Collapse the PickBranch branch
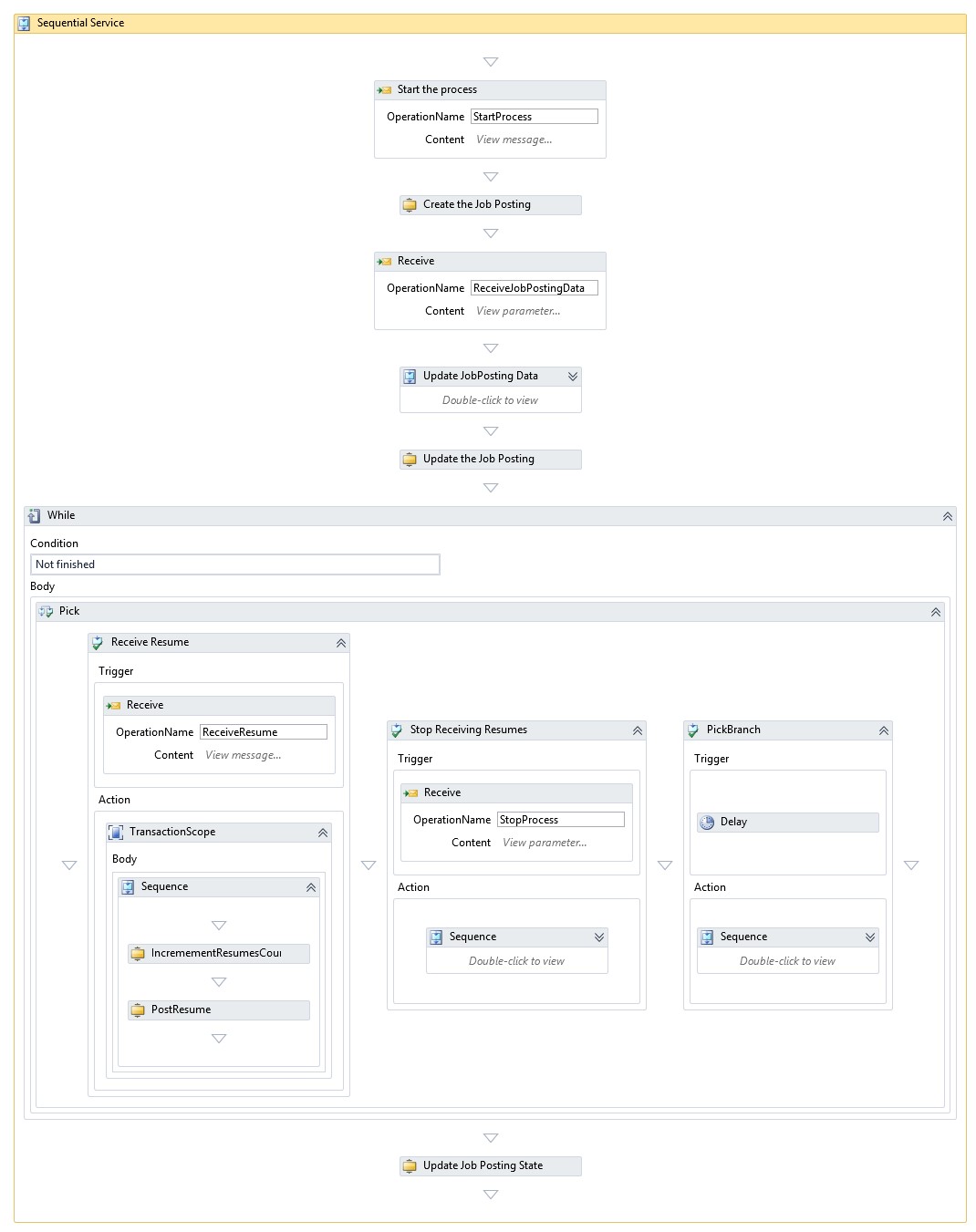976x1232 pixels. point(884,730)
